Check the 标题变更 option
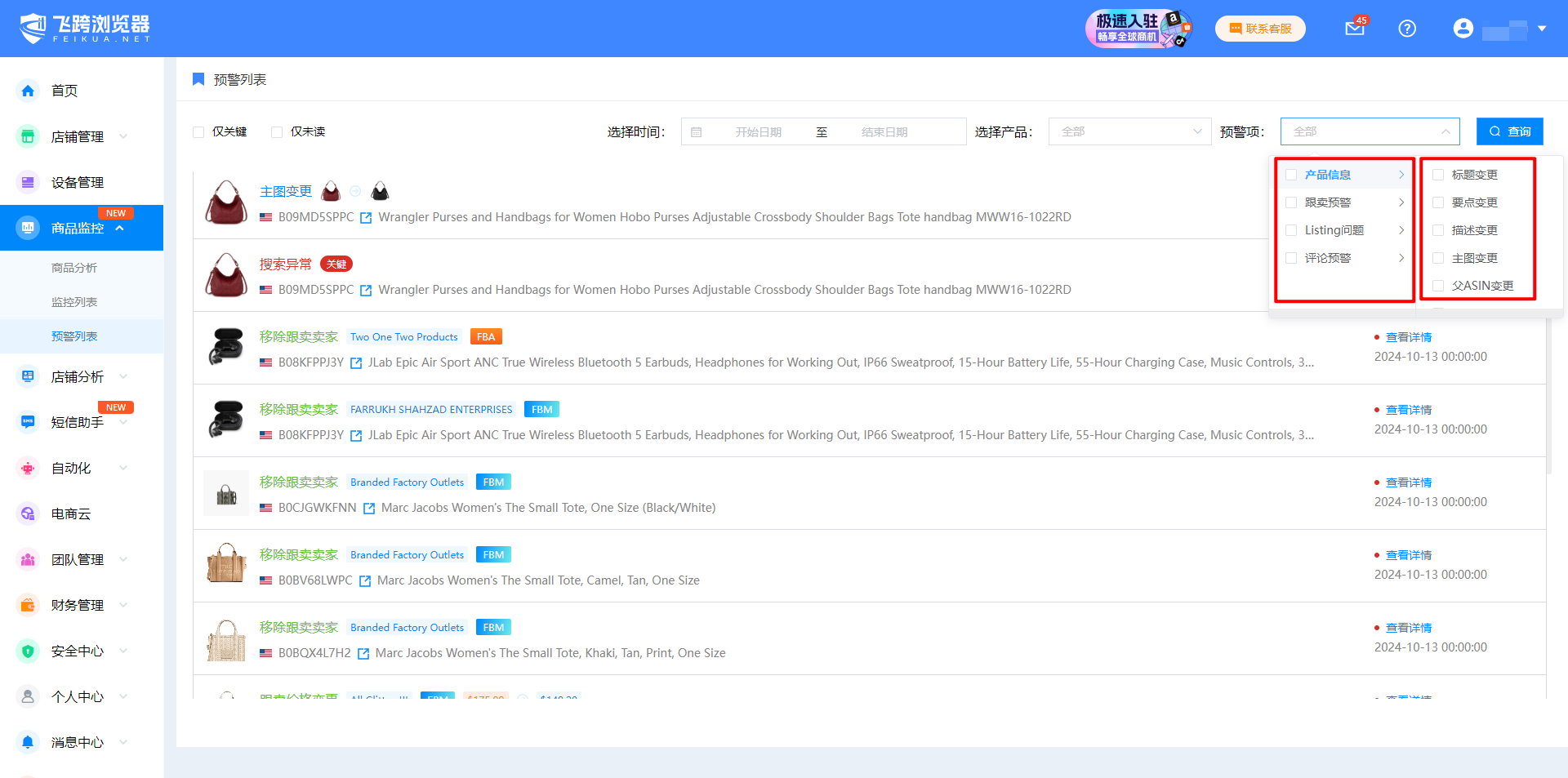Screen dimensions: 1568x778 1438,175
